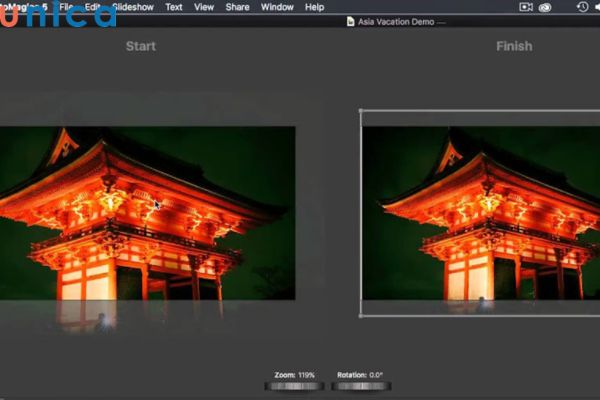
Task: Click the Asia Vacation Demo document icon
Action: [x=351, y=21]
